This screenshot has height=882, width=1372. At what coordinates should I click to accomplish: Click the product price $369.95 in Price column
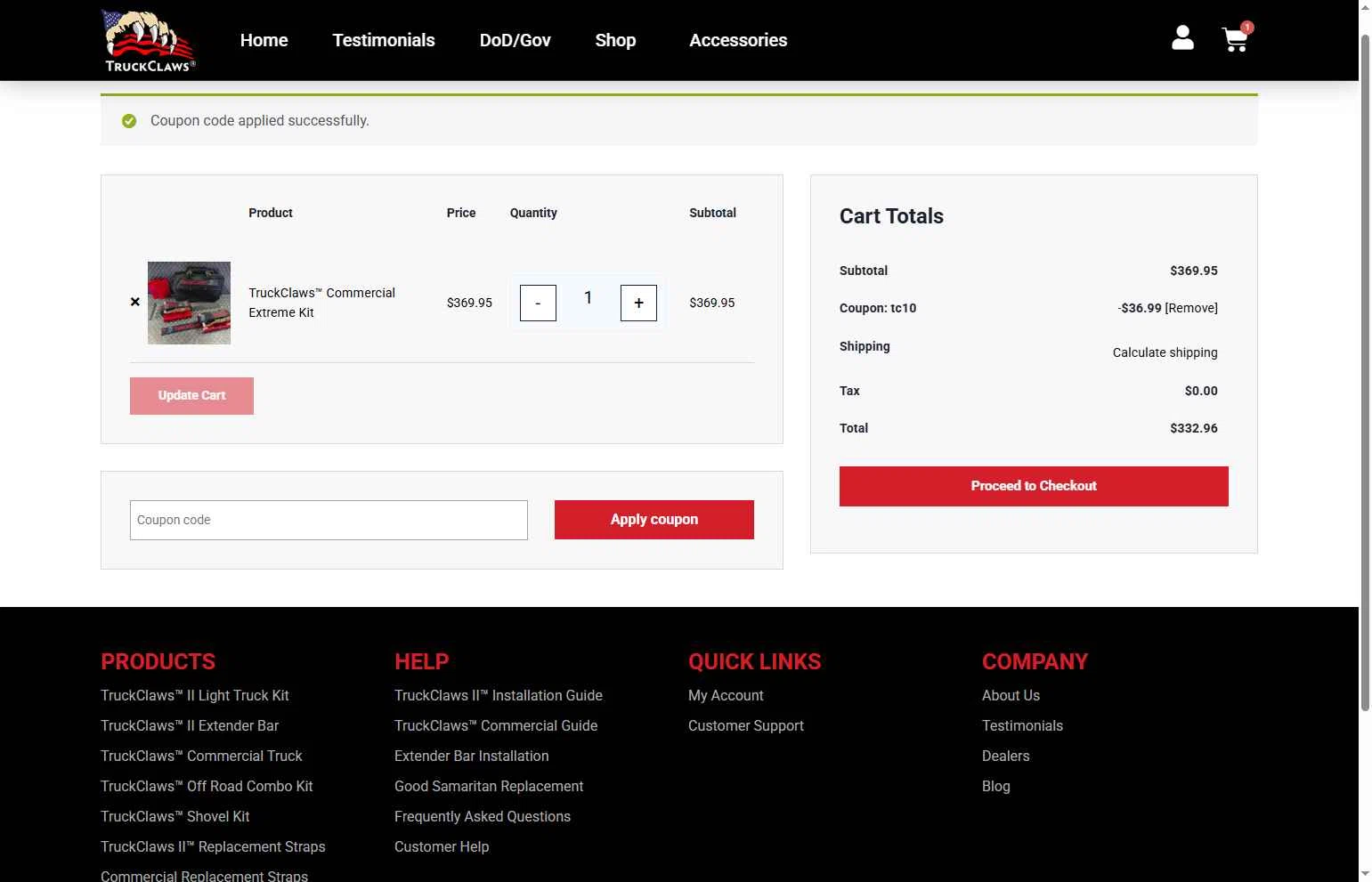pos(469,303)
